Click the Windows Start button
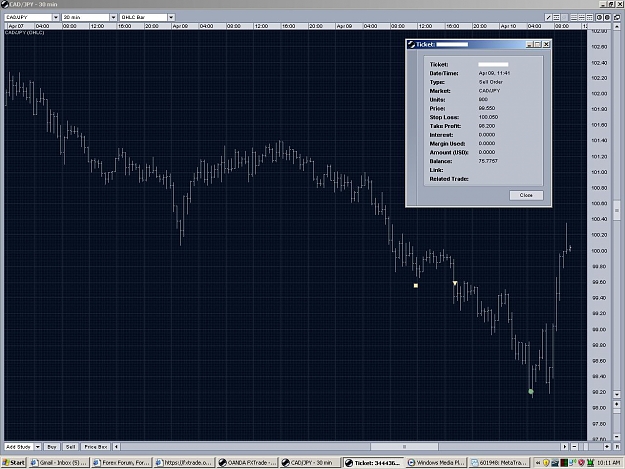The height and width of the screenshot is (469, 625). pyautogui.click(x=14, y=463)
